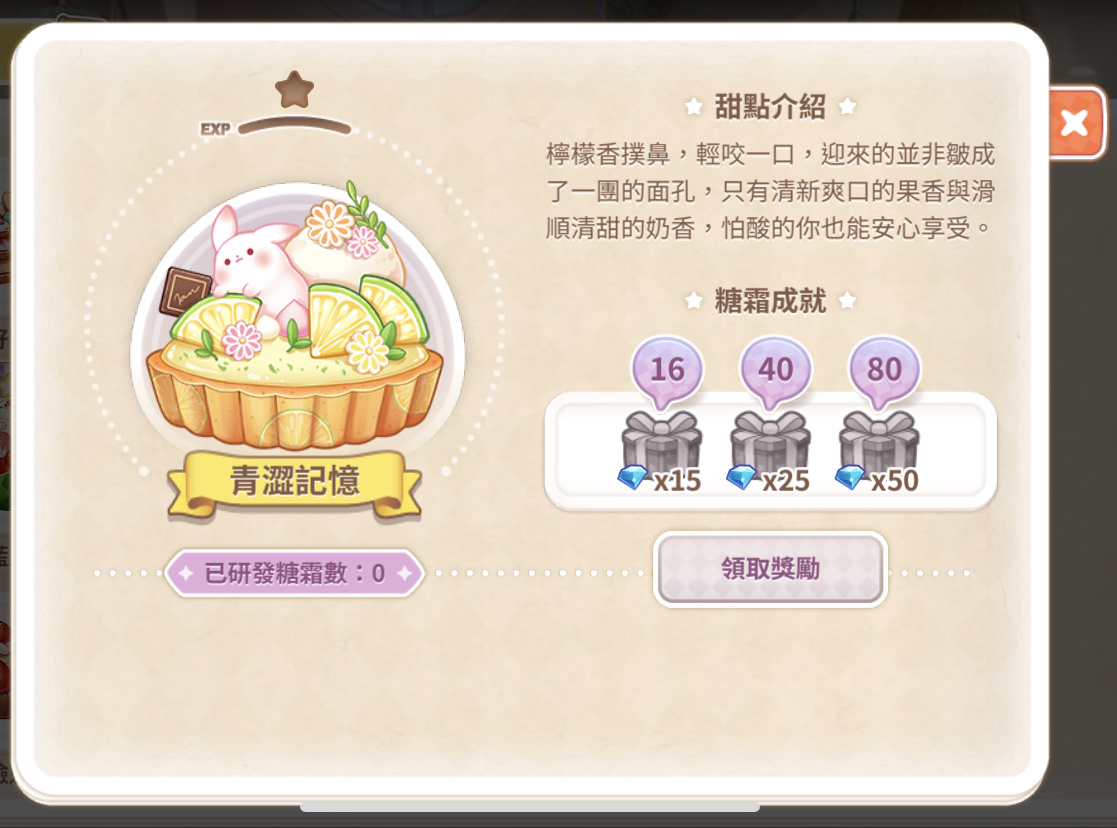This screenshot has height=828, width=1117.
Task: Select the 80 frosting milestone bubble
Action: pos(884,372)
